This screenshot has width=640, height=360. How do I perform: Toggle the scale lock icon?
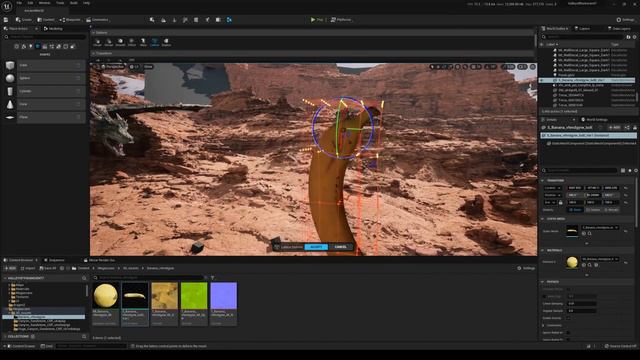click(560, 202)
